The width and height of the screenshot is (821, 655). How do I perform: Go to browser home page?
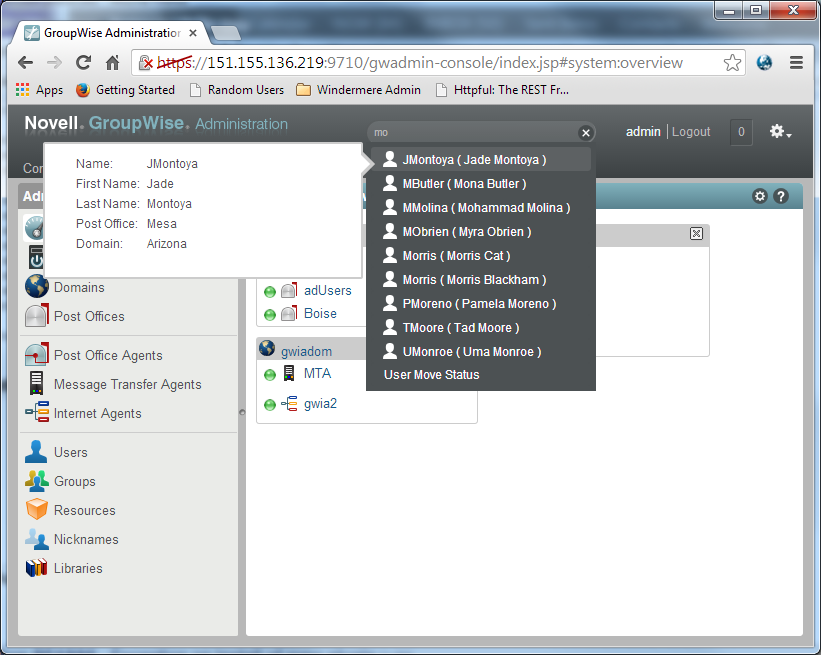click(x=113, y=63)
